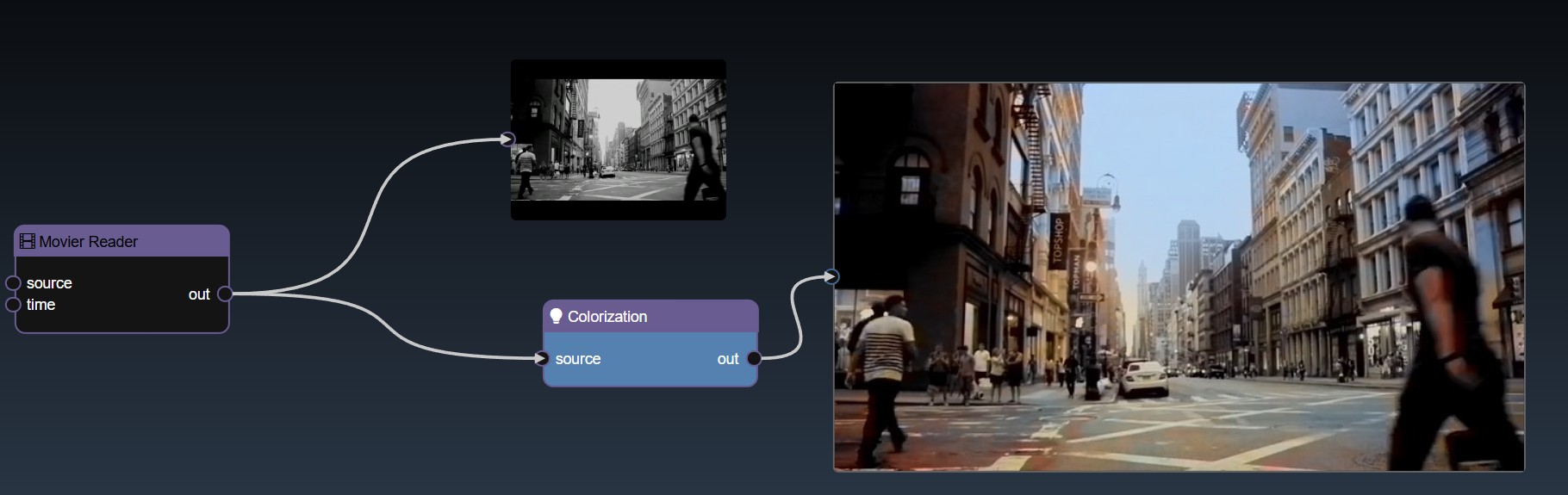
Task: Click the Movier Reader out port
Action: (225, 294)
